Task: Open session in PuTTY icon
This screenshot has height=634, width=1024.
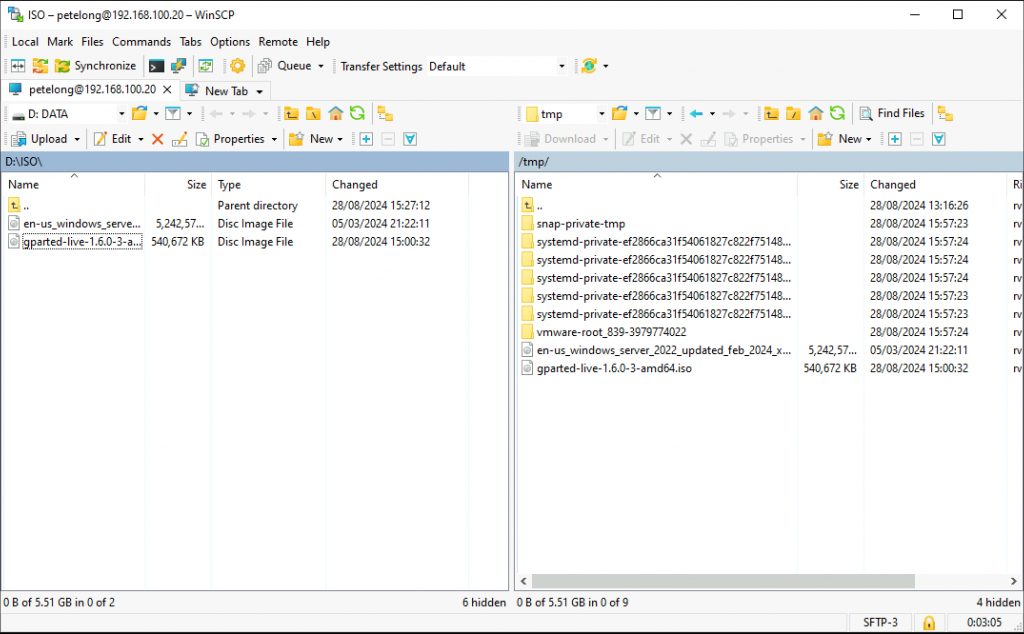Action: click(x=179, y=66)
